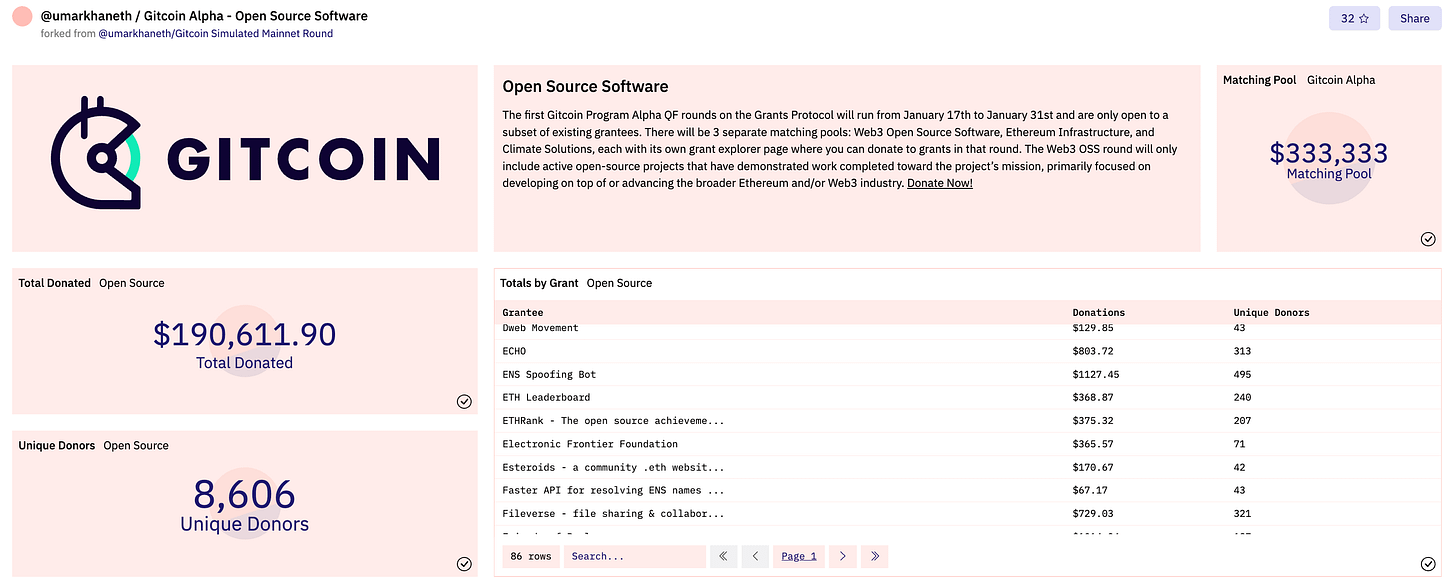The height and width of the screenshot is (587, 1456).
Task: Go to next table page arrow
Action: pos(843,556)
